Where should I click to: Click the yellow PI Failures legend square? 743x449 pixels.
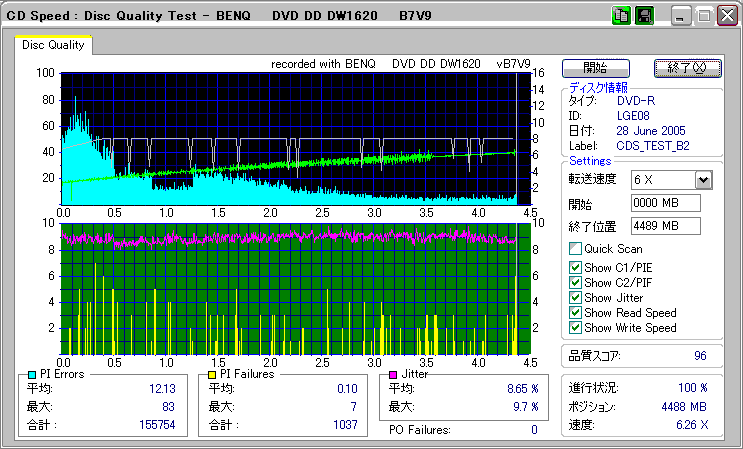pos(212,374)
